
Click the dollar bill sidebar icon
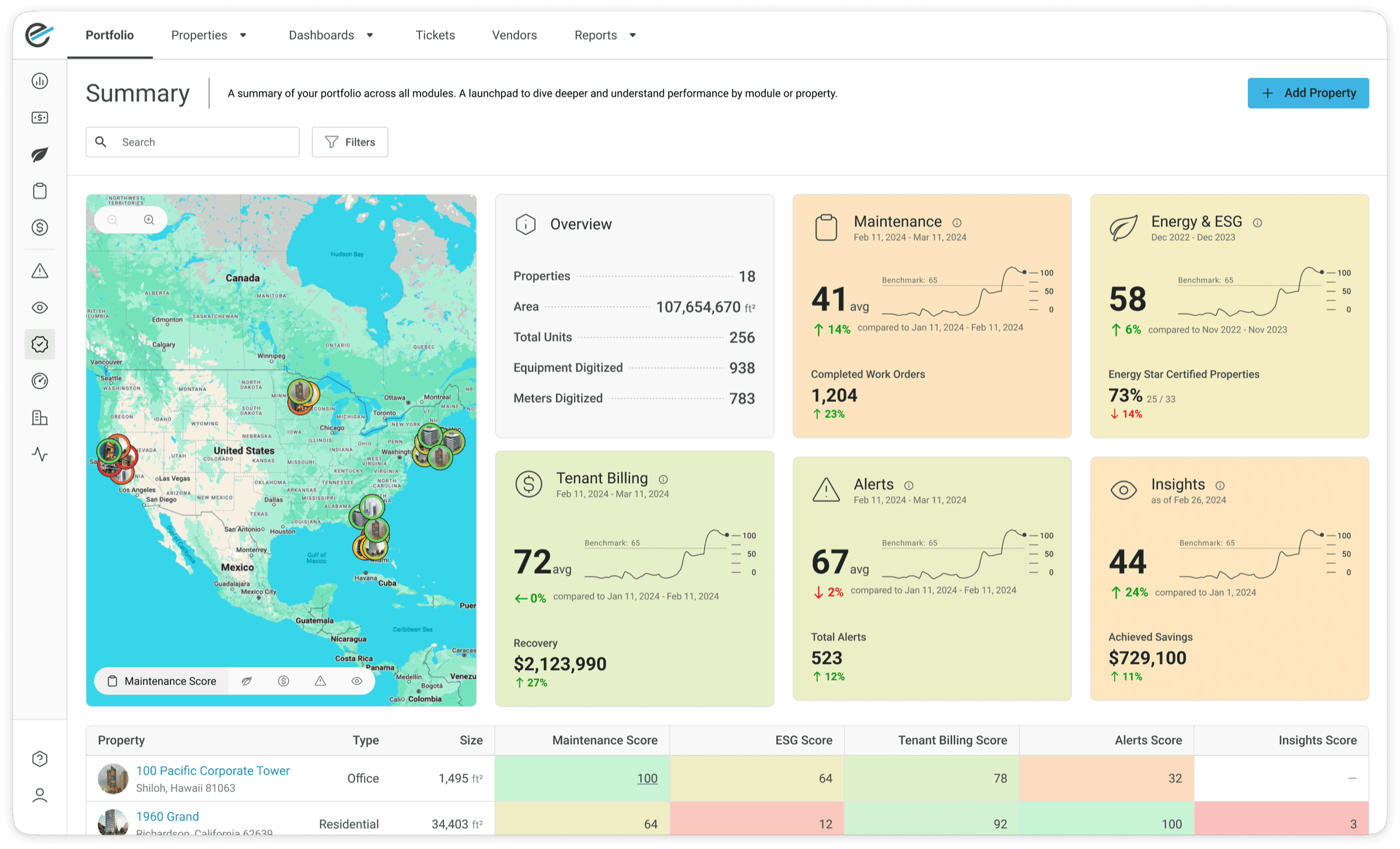(40, 118)
